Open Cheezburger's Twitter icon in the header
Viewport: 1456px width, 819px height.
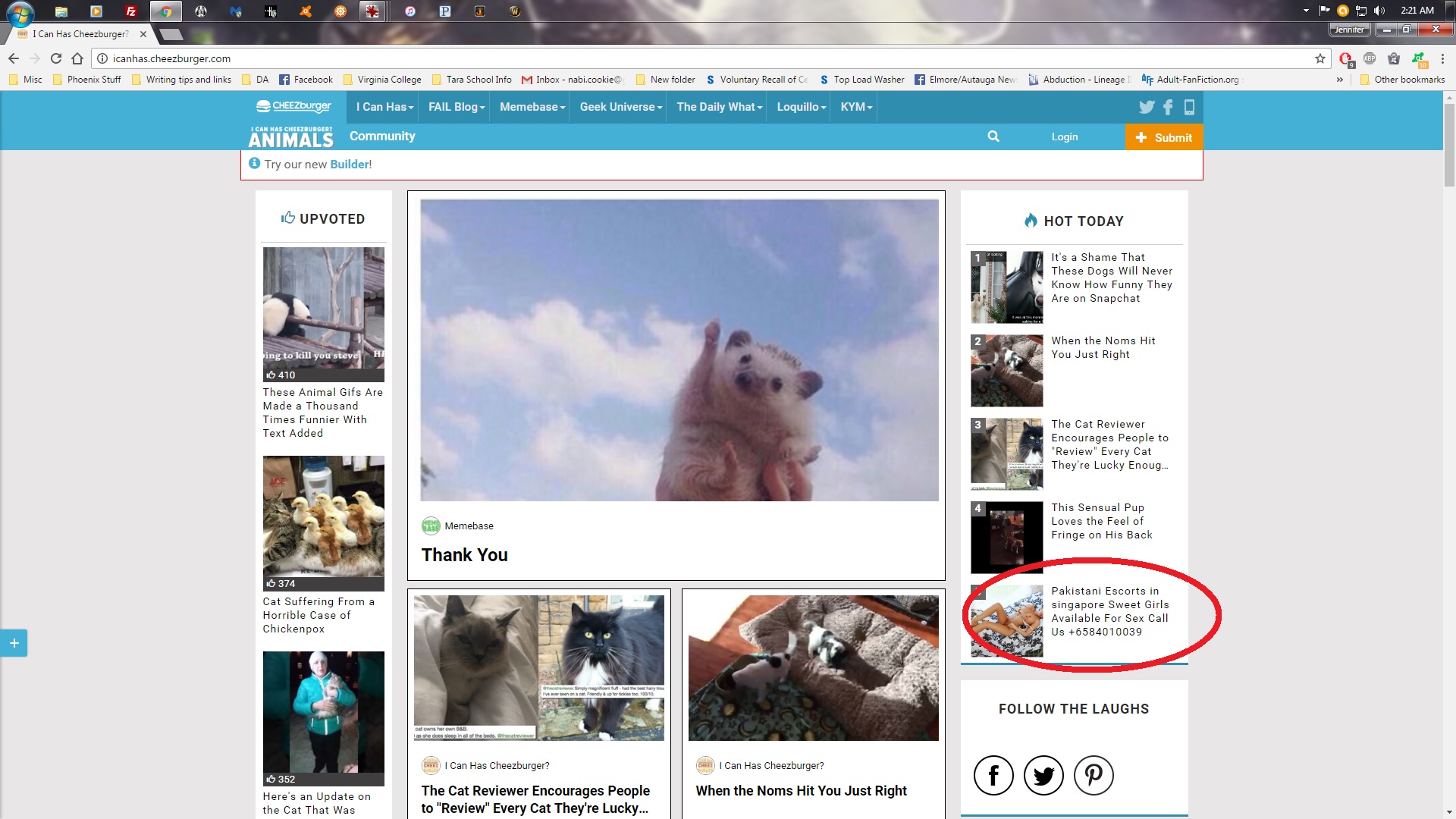point(1147,107)
